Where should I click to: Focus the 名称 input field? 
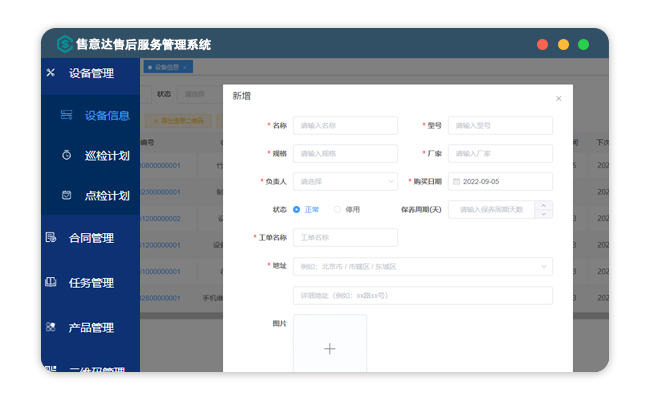tap(345, 126)
